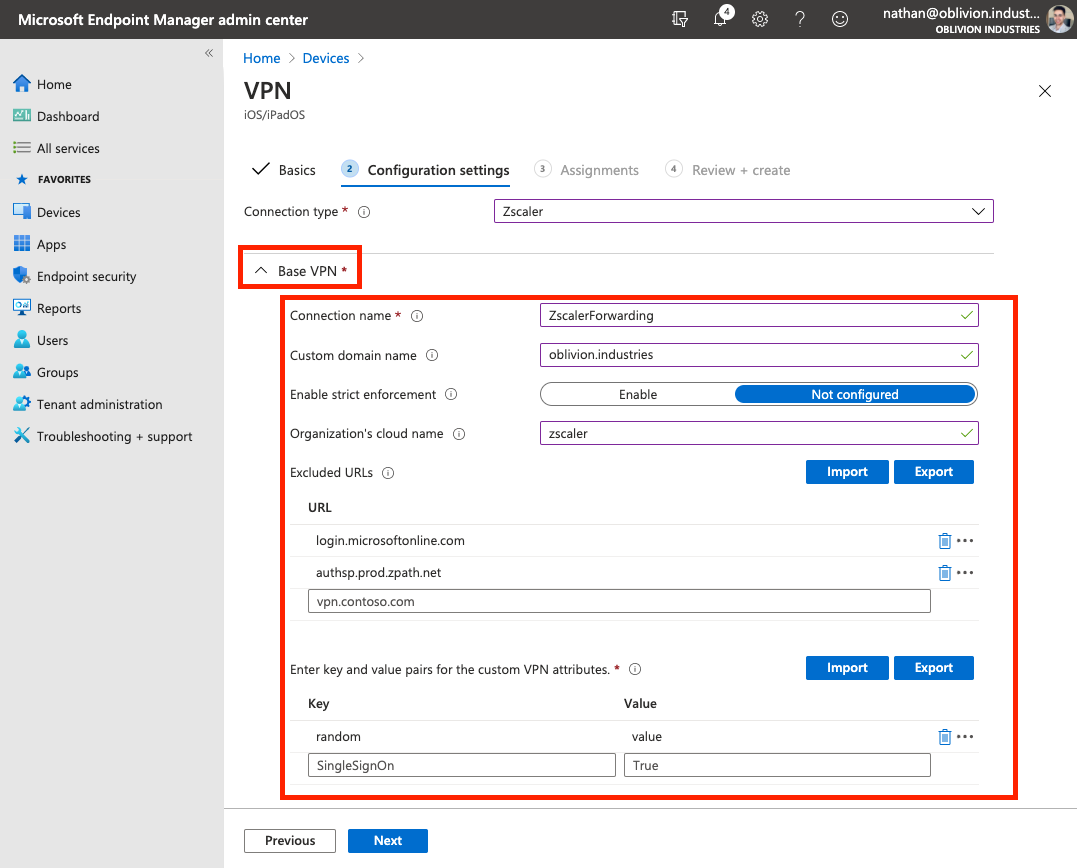Collapse the left navigation sidebar
Image resolution: width=1077 pixels, height=868 pixels.
point(209,53)
